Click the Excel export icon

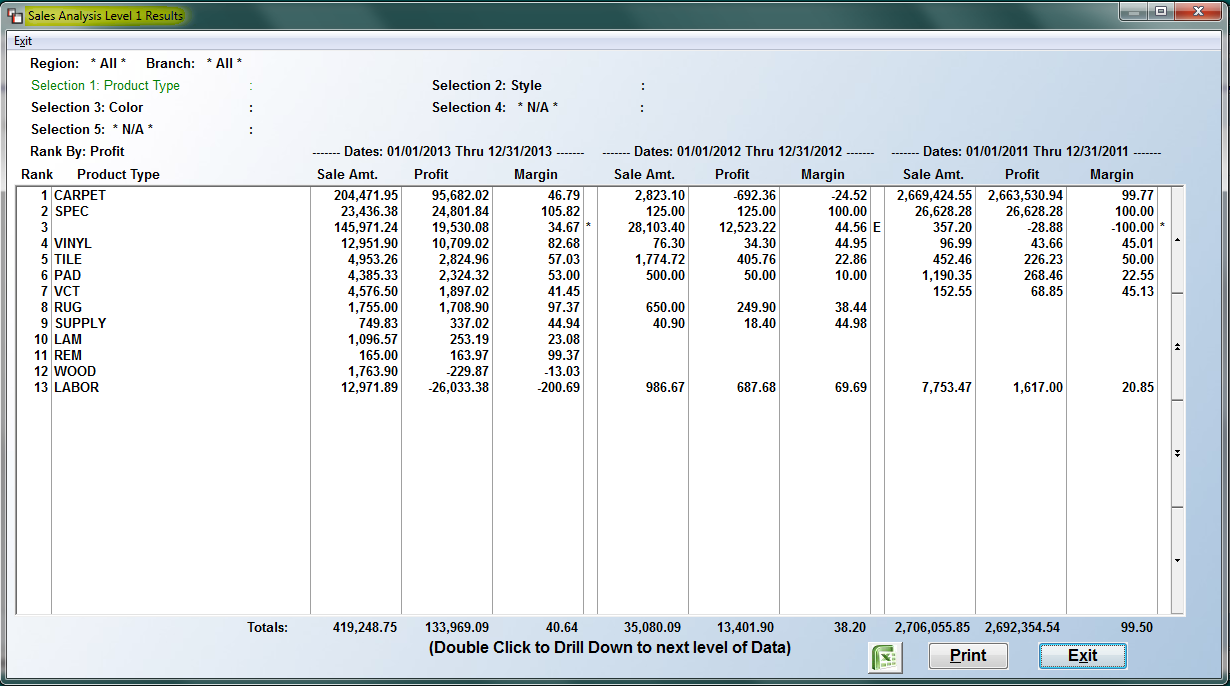point(885,656)
